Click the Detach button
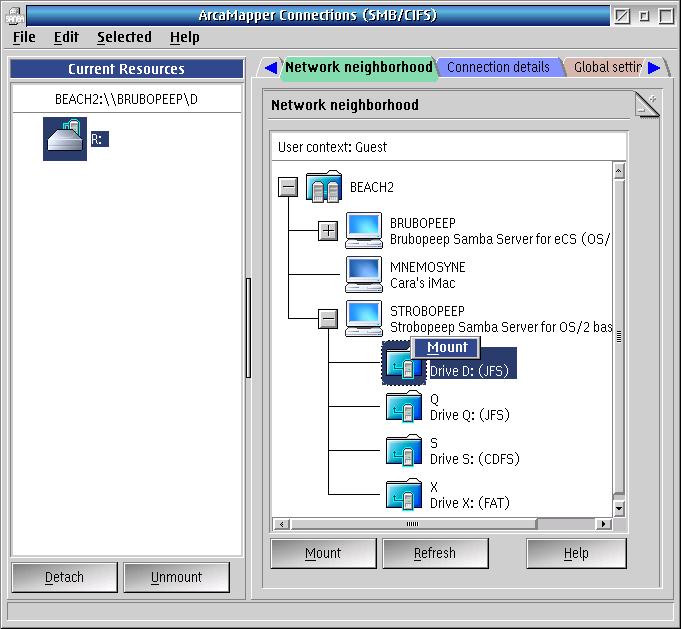The image size is (681, 629). pyautogui.click(x=64, y=577)
